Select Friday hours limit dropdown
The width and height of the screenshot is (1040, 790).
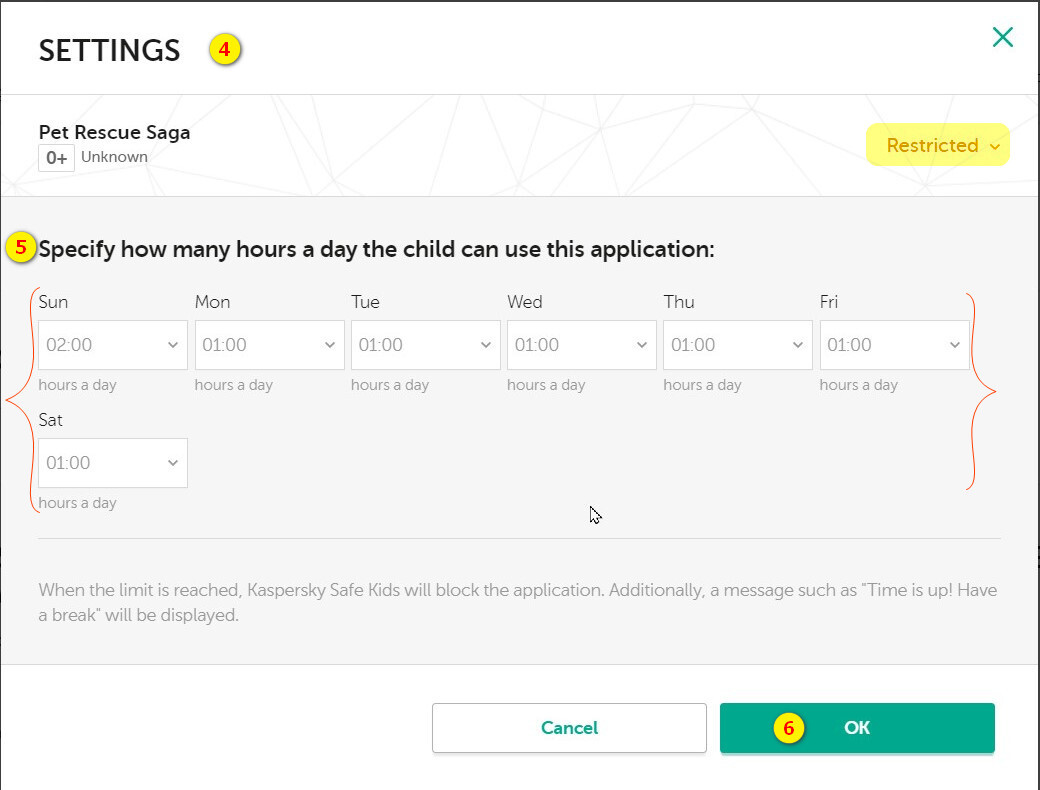pos(893,345)
